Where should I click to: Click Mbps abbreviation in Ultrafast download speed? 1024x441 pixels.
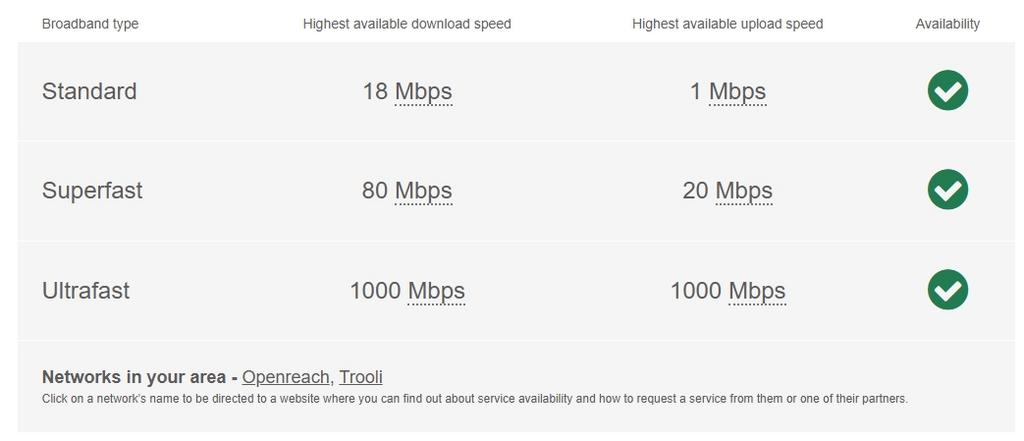[x=436, y=291]
